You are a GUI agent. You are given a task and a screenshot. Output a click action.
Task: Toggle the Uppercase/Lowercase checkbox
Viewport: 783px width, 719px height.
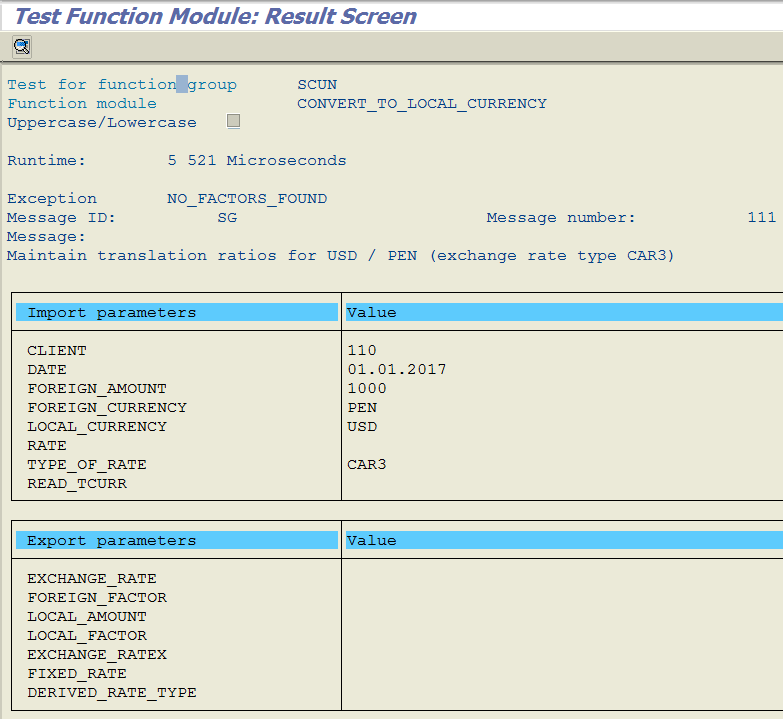pos(234,122)
